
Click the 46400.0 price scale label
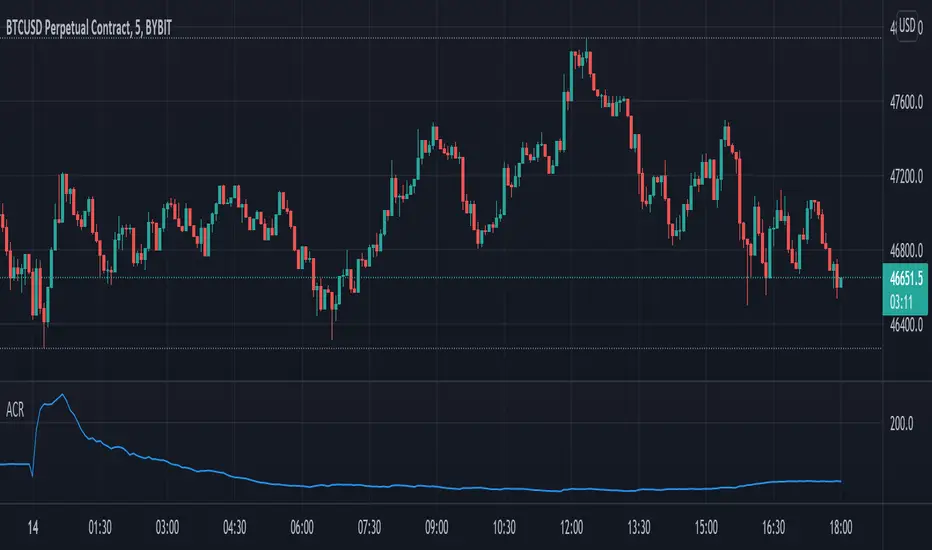tap(906, 326)
